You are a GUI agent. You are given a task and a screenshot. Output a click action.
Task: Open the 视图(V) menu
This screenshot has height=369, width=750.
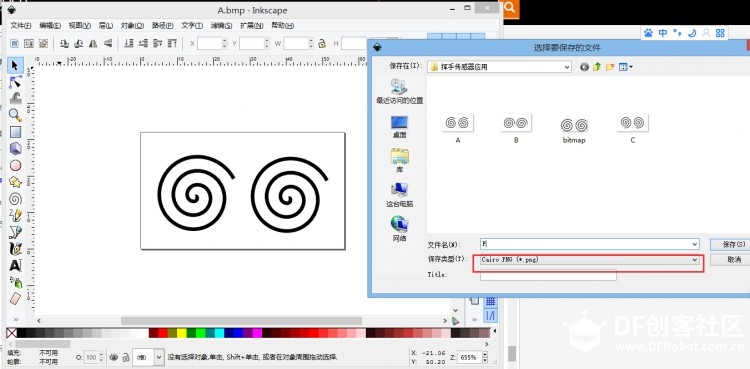tap(79, 25)
